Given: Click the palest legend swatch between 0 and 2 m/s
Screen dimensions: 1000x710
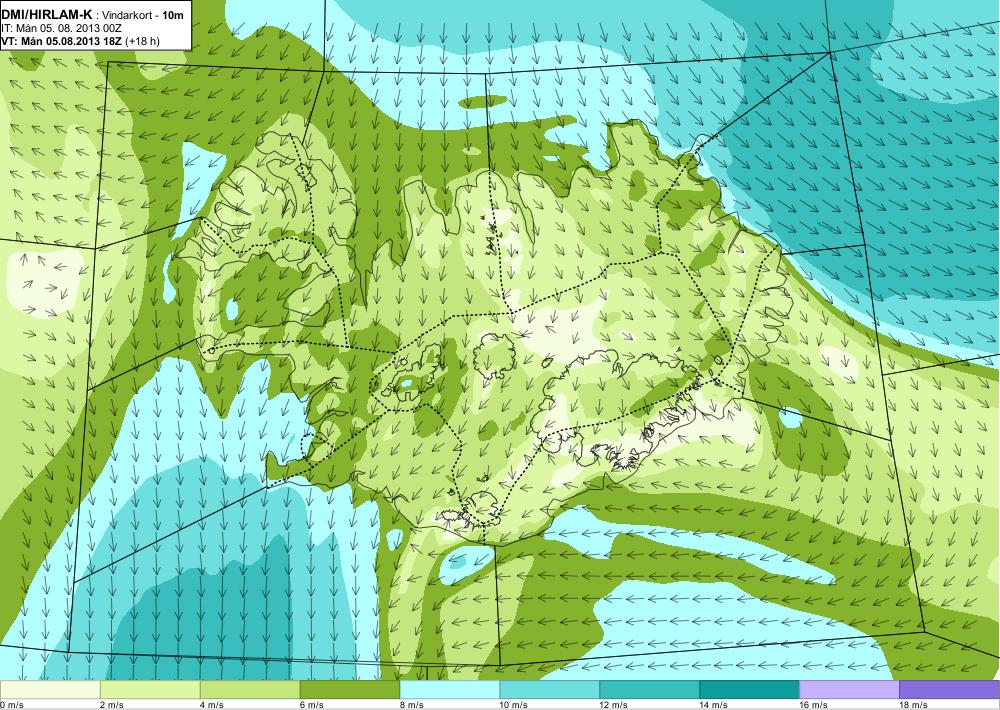Looking at the screenshot, I should point(50,690).
